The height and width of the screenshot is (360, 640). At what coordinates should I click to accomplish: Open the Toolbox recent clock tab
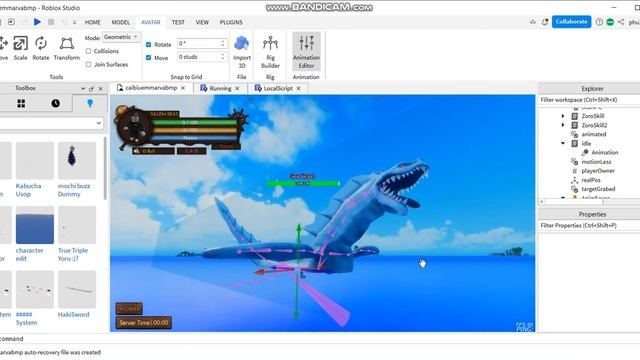(56, 104)
